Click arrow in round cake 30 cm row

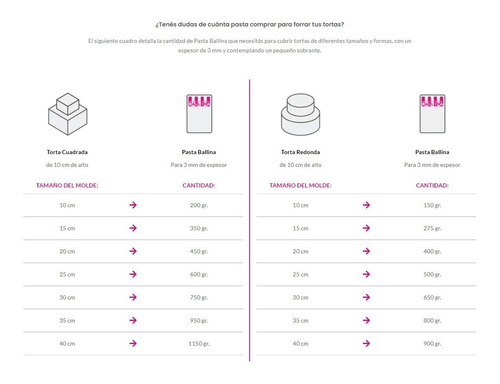(366, 297)
